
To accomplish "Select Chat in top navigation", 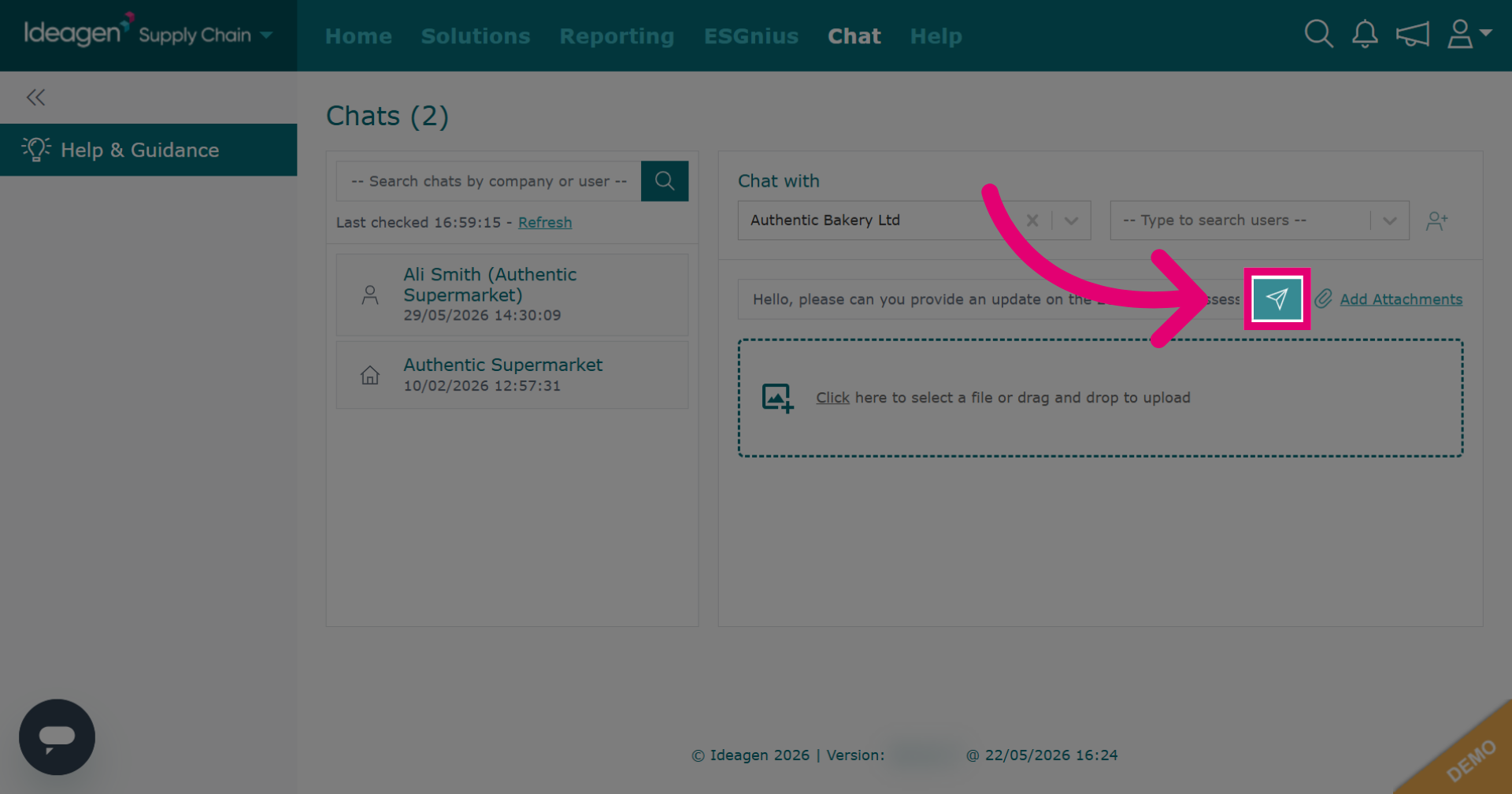I will pos(854,36).
